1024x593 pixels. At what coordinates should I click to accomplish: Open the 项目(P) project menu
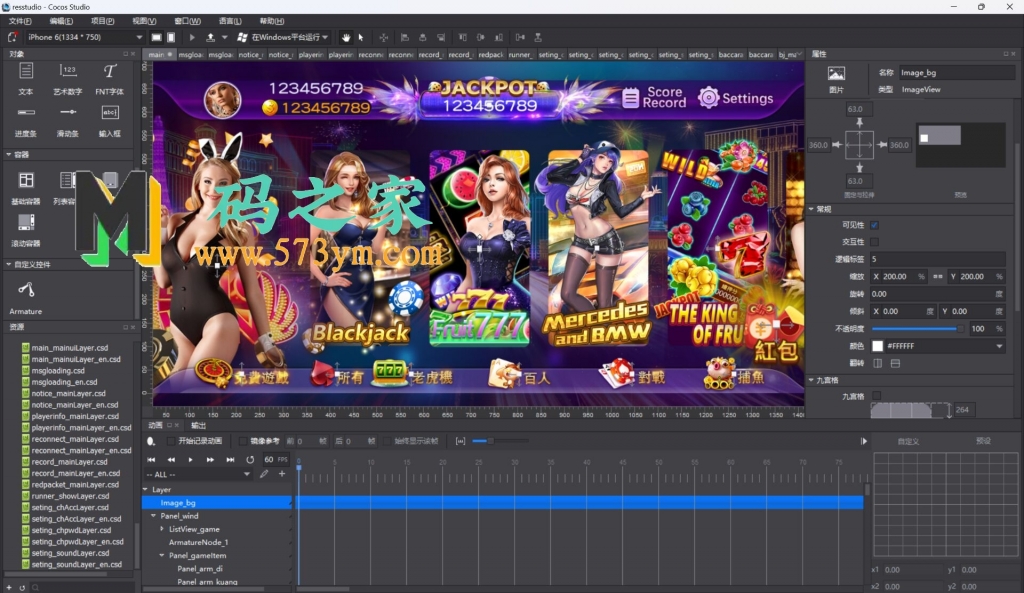pos(103,21)
